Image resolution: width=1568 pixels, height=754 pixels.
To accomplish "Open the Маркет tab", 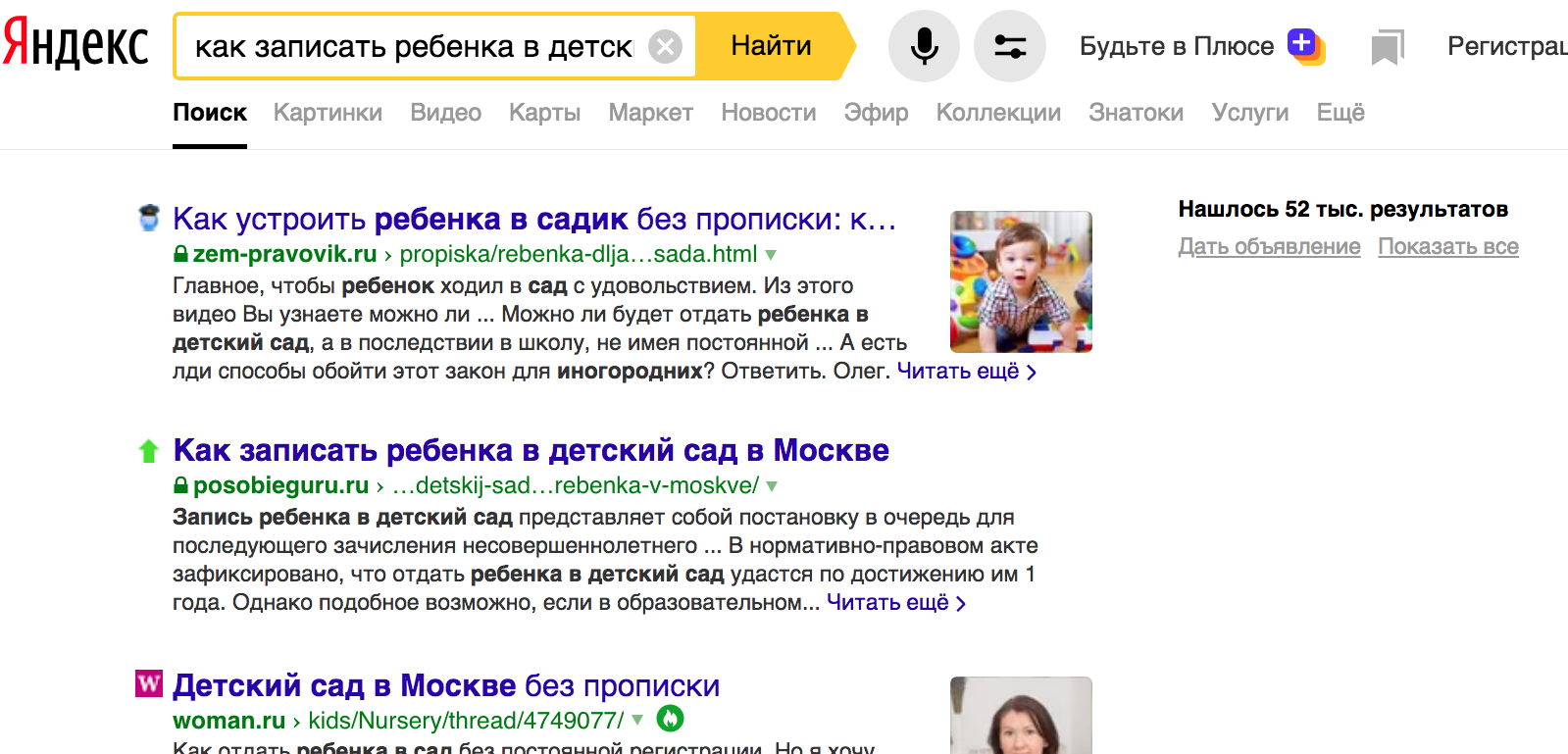I will pos(650,113).
